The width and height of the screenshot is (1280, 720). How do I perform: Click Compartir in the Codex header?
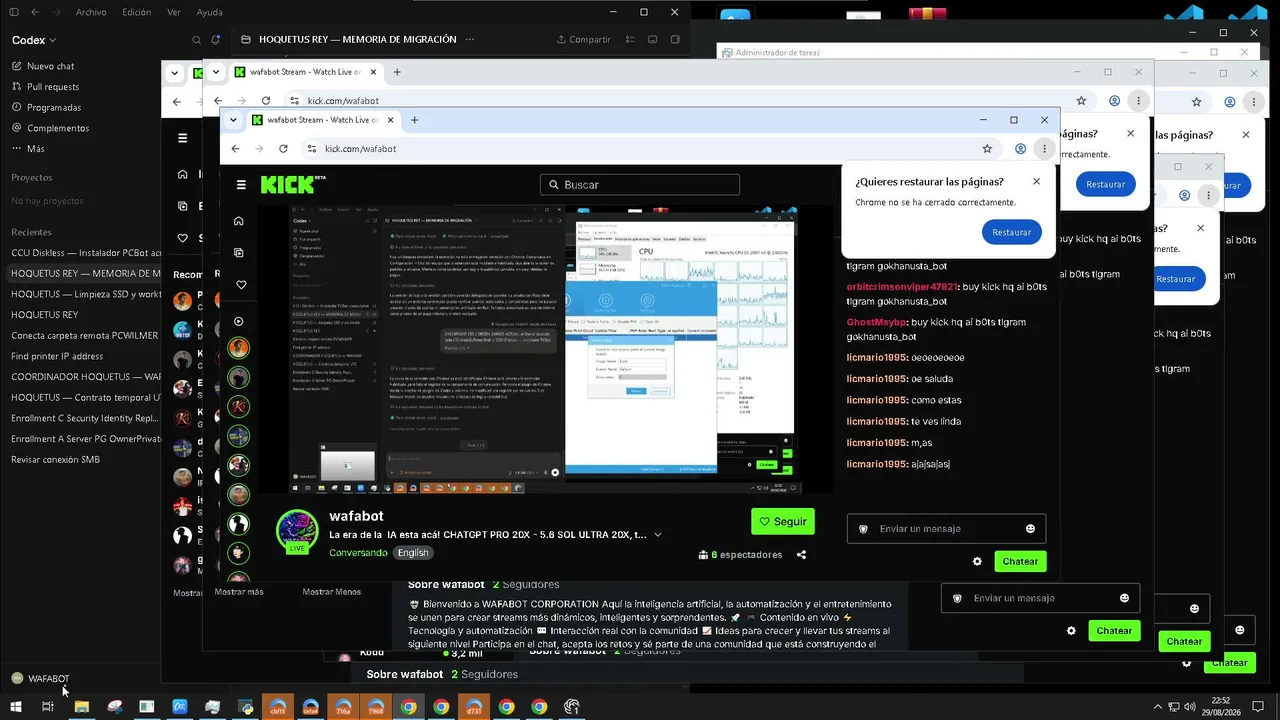[x=583, y=40]
